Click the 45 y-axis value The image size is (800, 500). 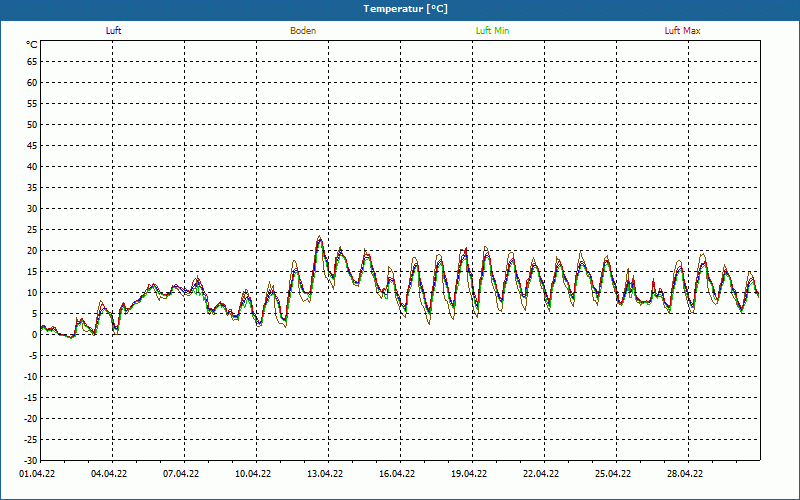click(32, 145)
